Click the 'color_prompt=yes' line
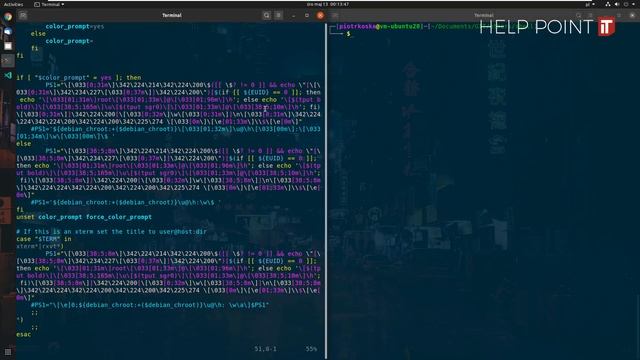The width and height of the screenshot is (640, 360). coord(75,26)
